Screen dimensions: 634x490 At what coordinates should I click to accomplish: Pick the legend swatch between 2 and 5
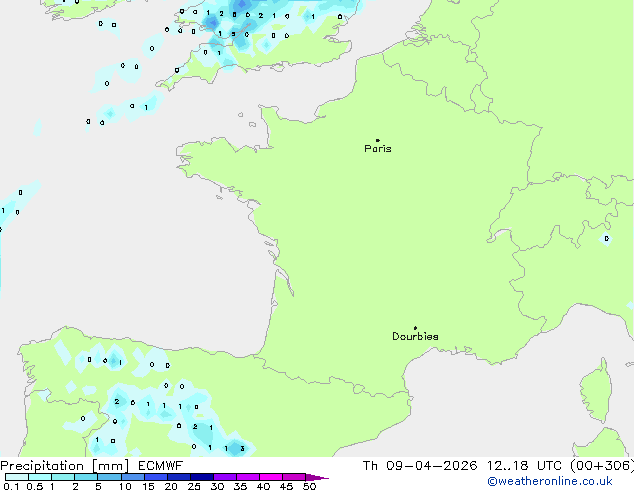click(x=86, y=477)
